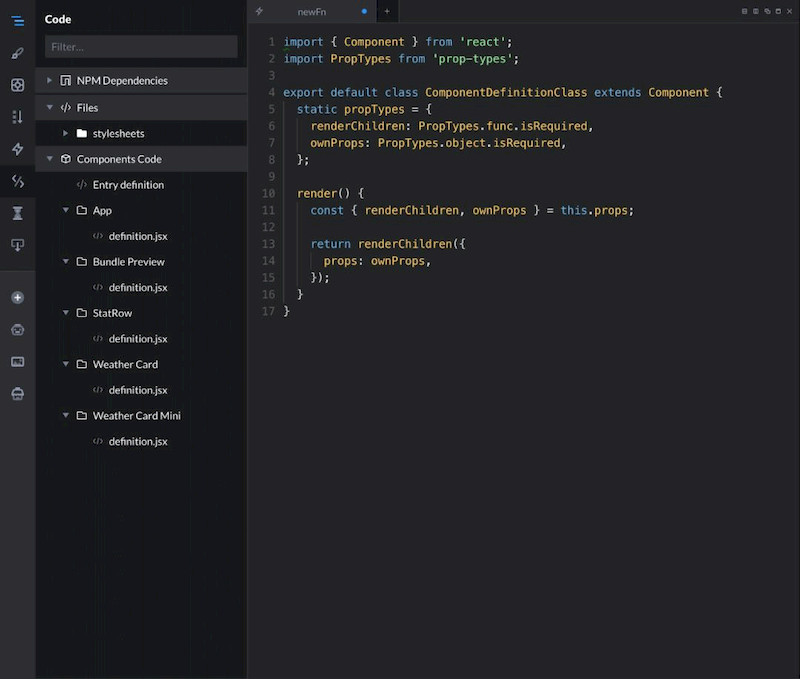Collapse the Files section arrow
800x679 pixels.
pyautogui.click(x=49, y=108)
